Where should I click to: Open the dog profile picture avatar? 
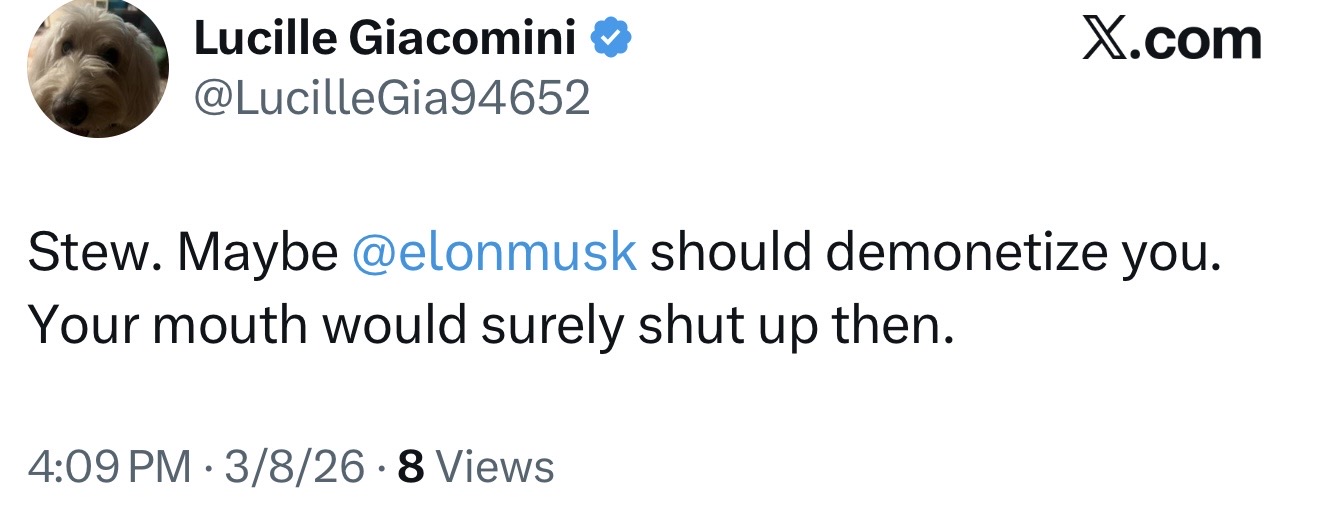98,69
